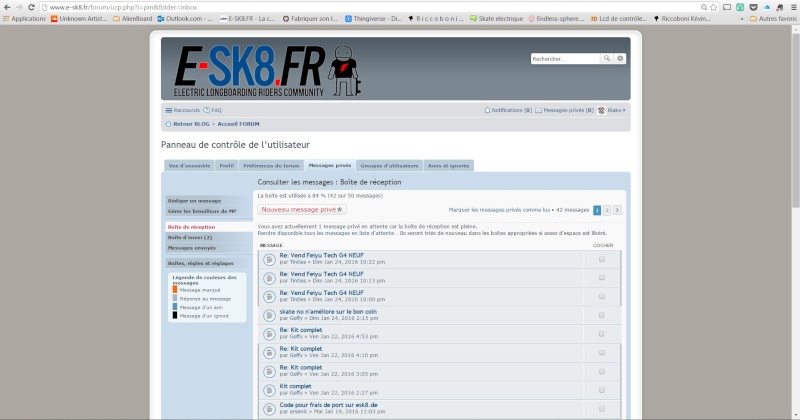800x420 pixels.
Task: Open the FAQ link
Action: 213,110
